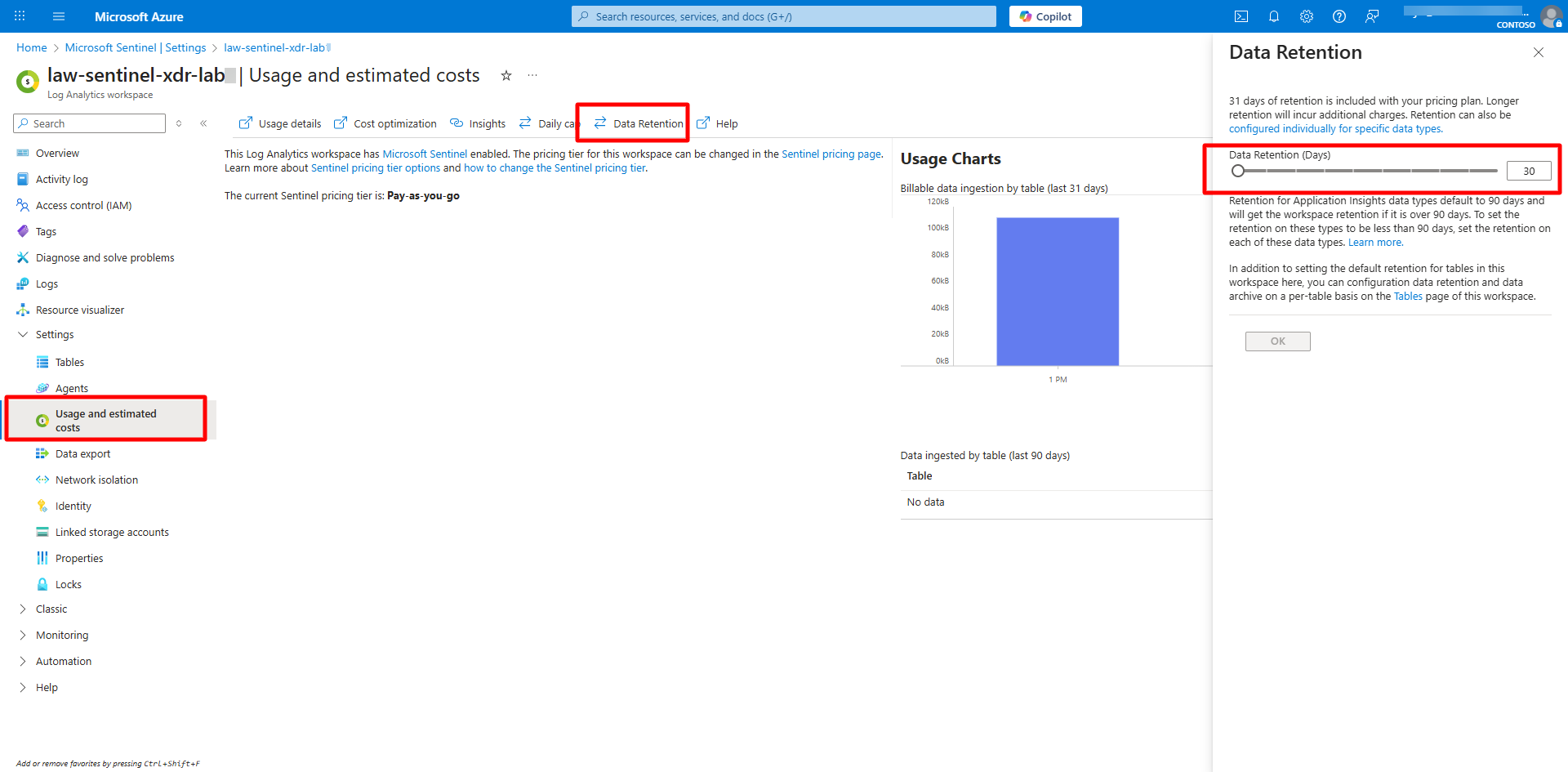Open the hamburger portal menu
The height and width of the screenshot is (772, 1568).
coord(59,16)
